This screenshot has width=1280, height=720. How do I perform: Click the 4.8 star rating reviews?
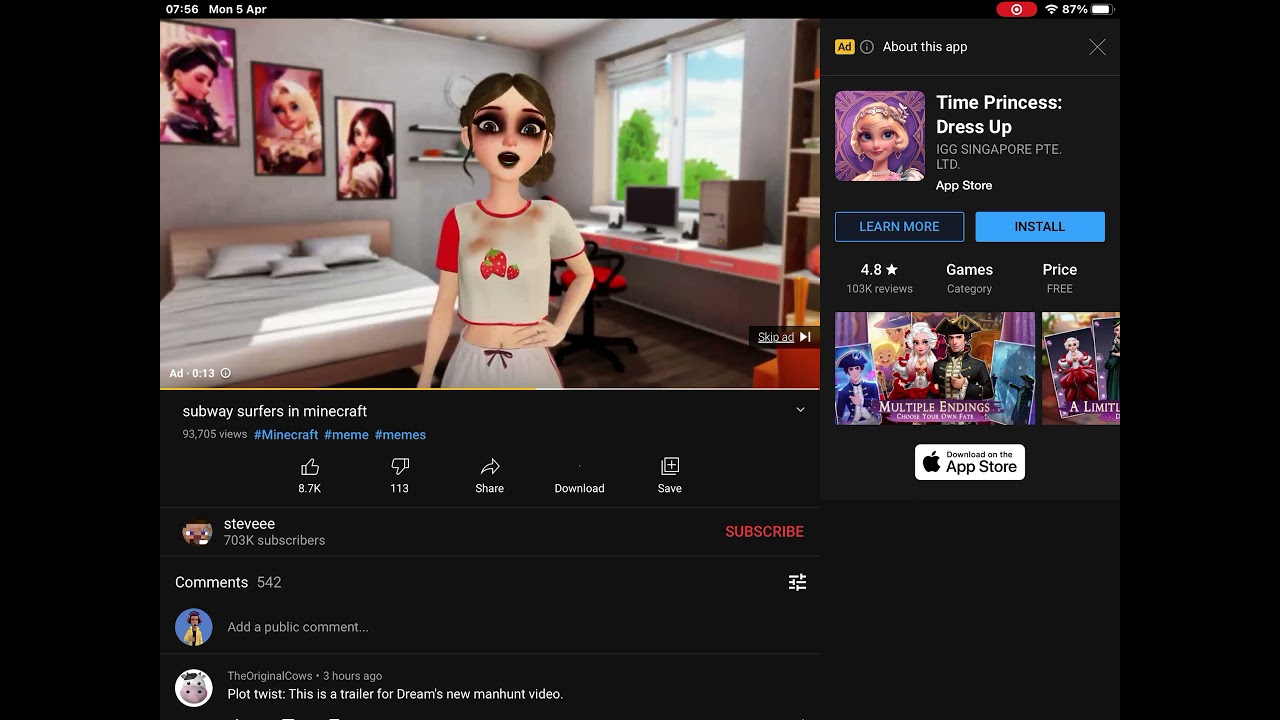point(880,278)
